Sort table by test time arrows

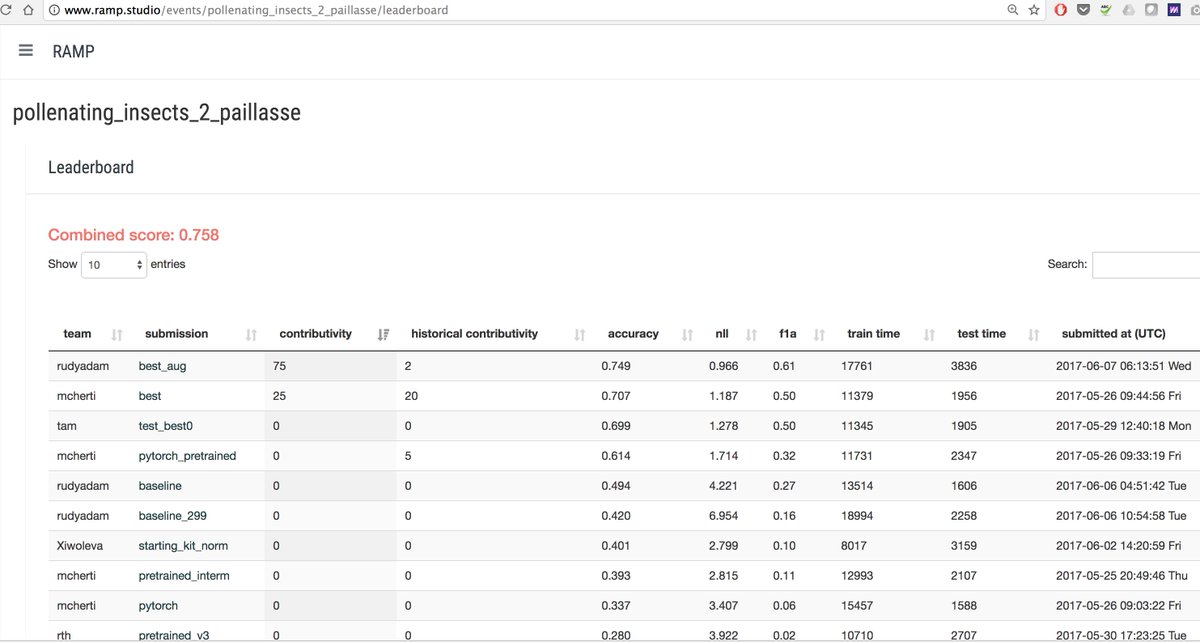pyautogui.click(x=1034, y=334)
